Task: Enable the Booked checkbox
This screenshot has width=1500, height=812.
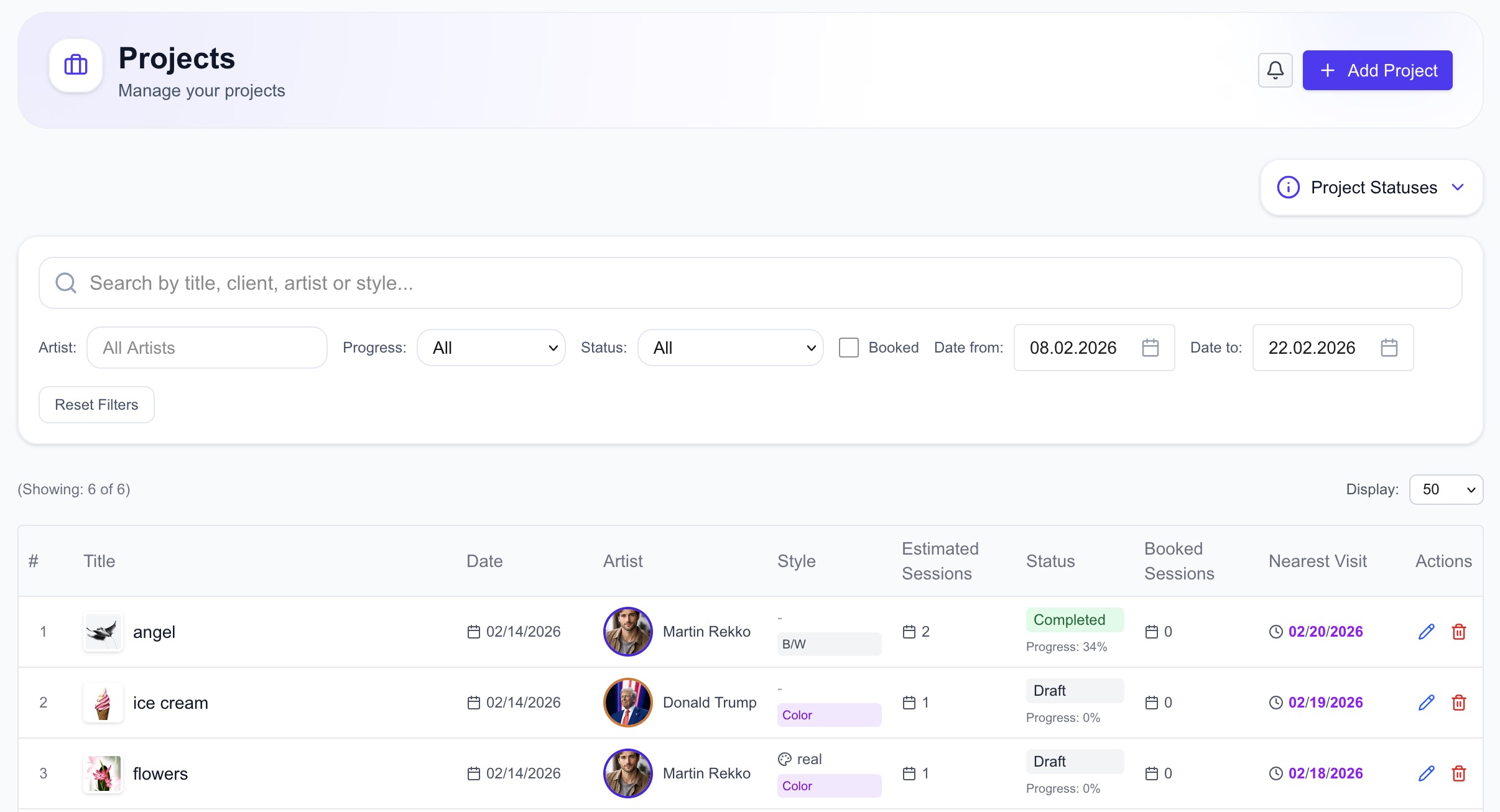Action: [x=848, y=348]
